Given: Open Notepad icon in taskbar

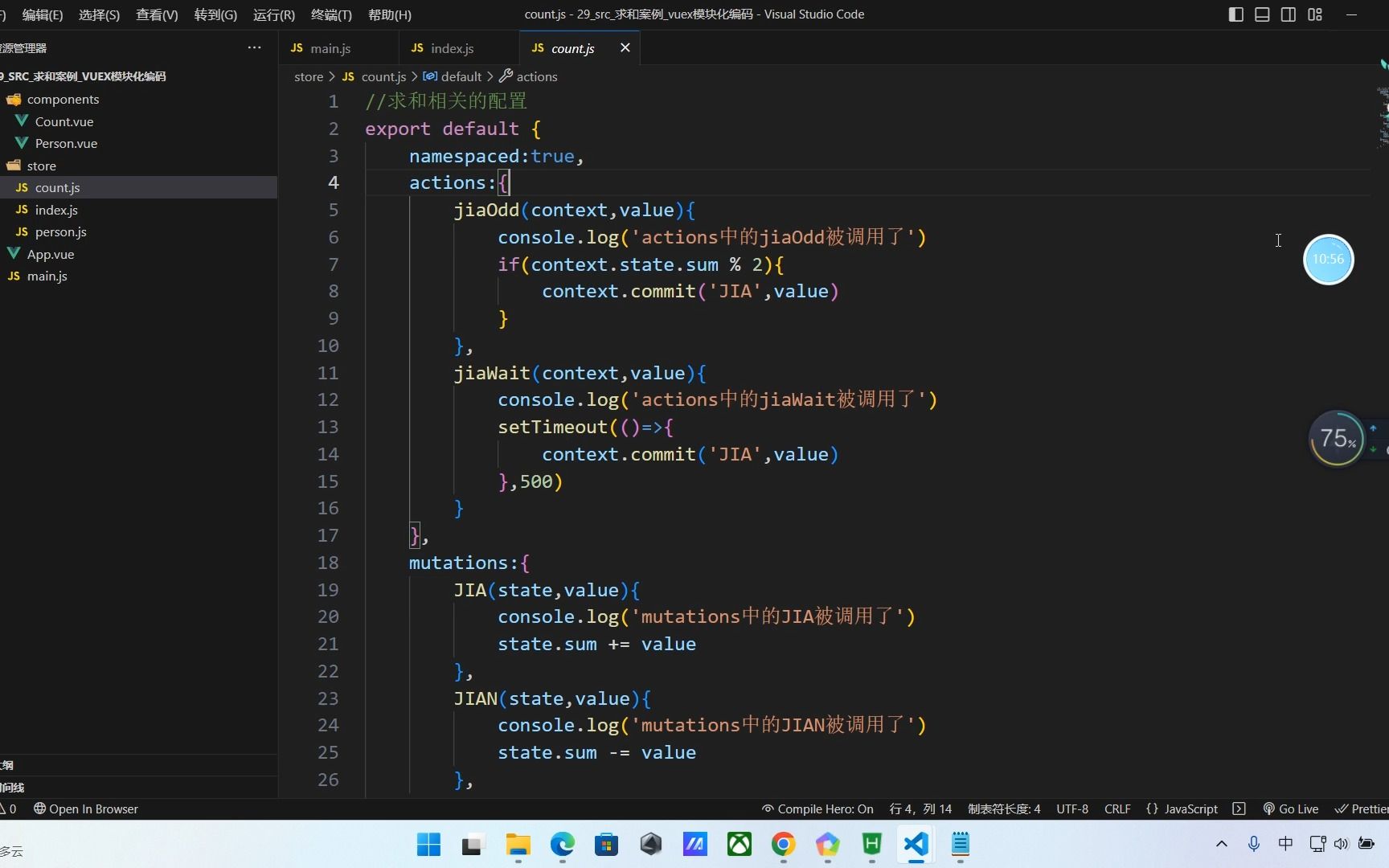Looking at the screenshot, I should click(x=961, y=844).
